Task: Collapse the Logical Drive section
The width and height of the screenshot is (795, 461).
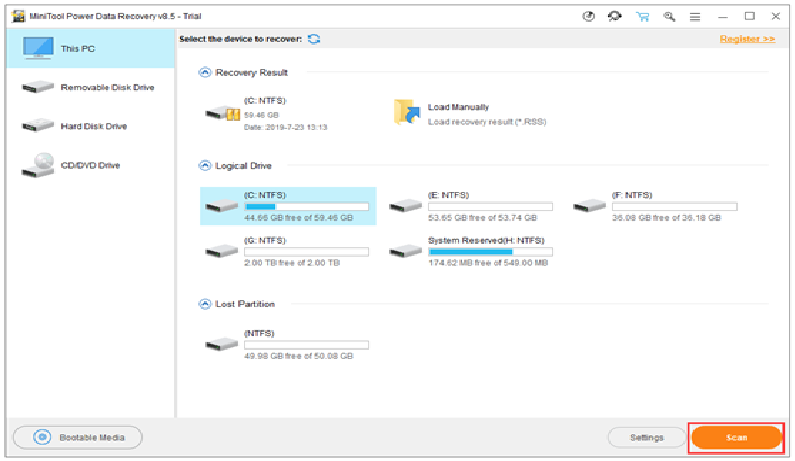Action: tap(204, 166)
